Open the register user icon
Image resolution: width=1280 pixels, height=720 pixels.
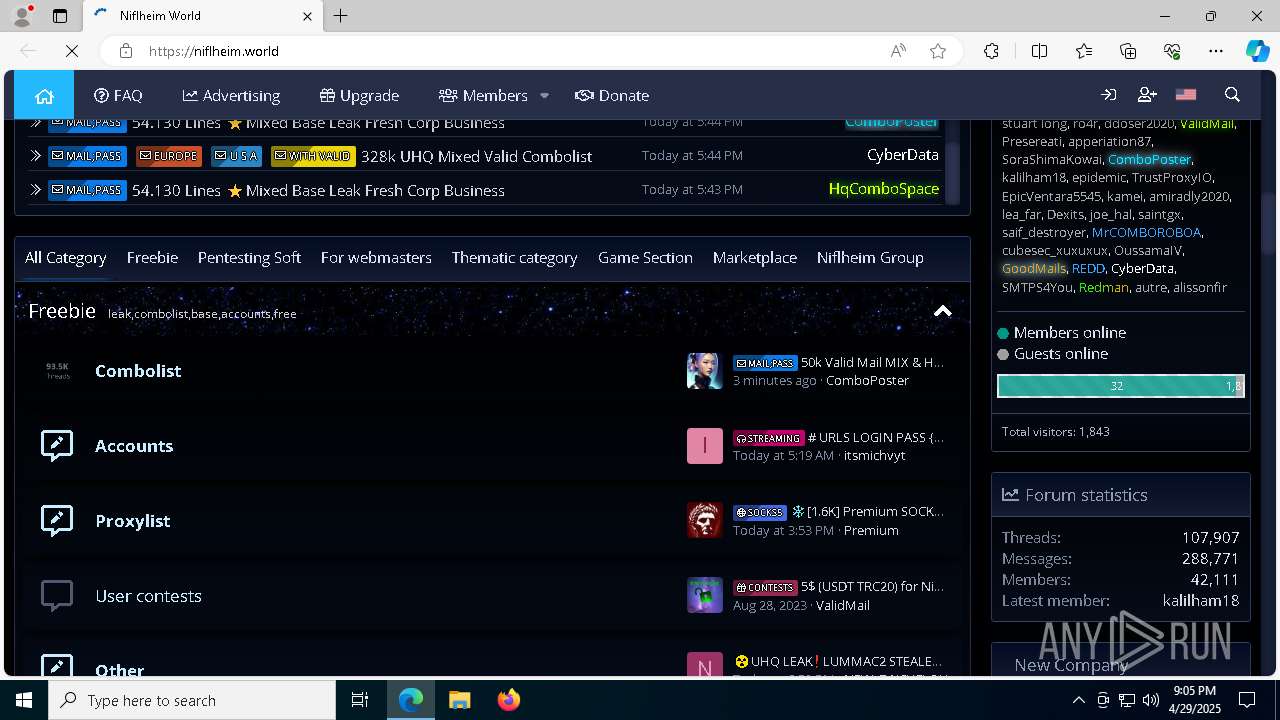coord(1147,95)
